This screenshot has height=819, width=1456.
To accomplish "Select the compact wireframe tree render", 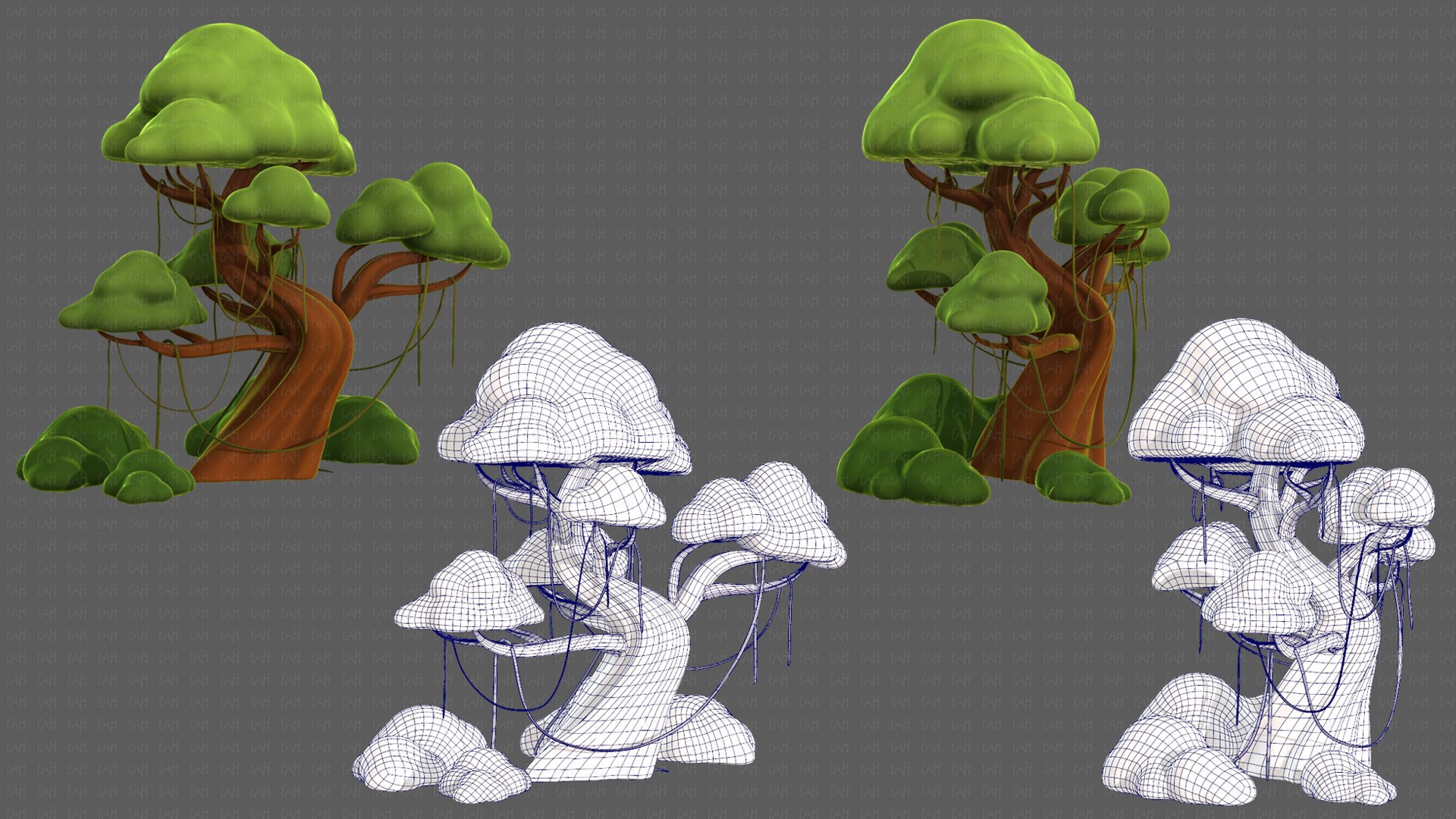I will coord(1269,562).
